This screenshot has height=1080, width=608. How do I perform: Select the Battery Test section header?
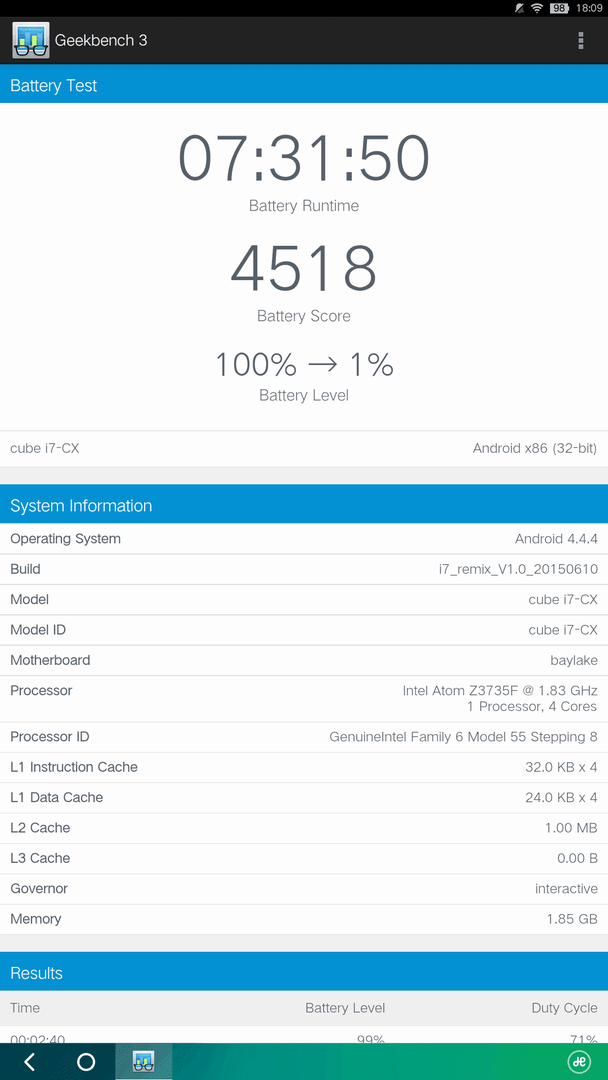[x=304, y=85]
